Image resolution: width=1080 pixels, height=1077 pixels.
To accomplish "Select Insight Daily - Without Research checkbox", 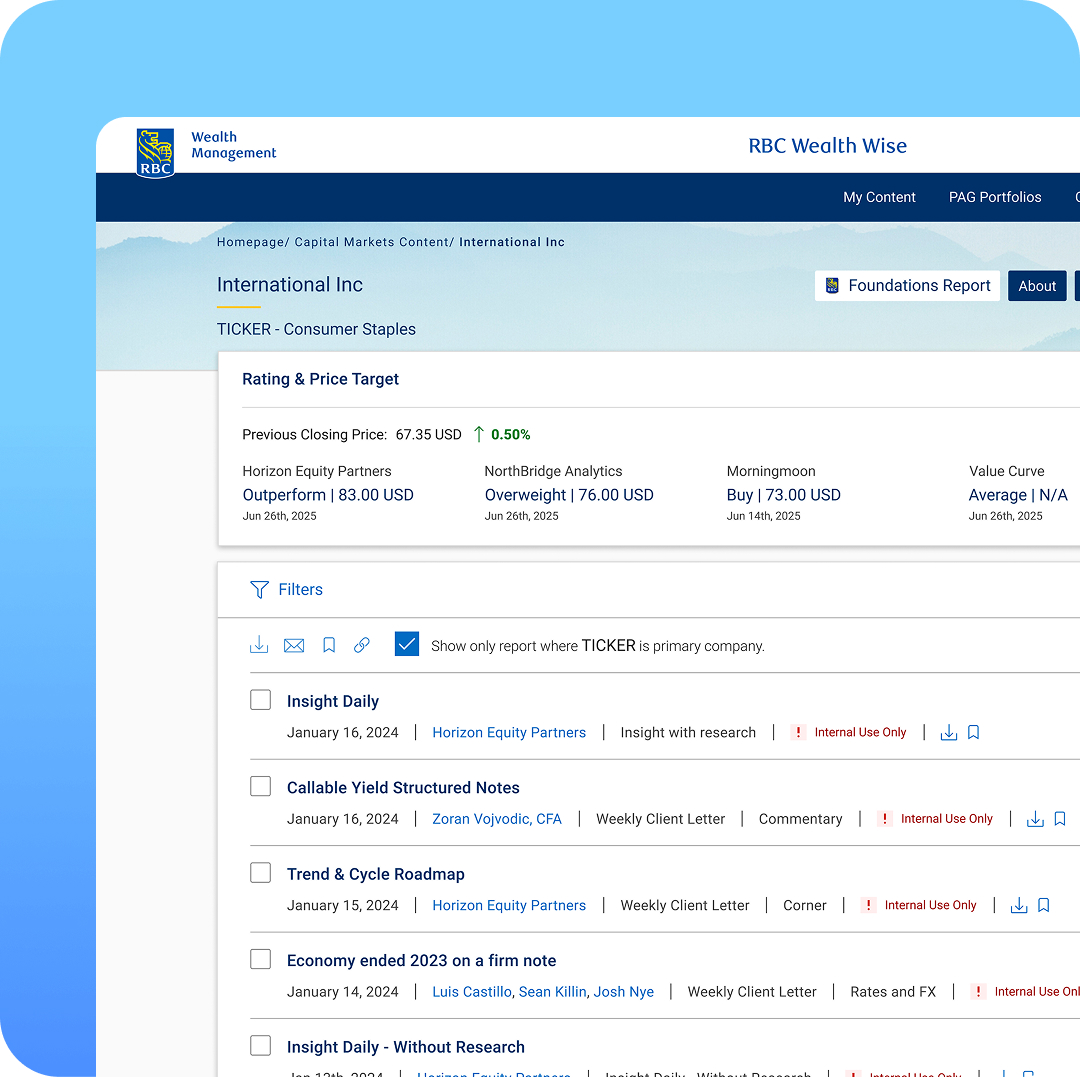I will [x=260, y=1045].
